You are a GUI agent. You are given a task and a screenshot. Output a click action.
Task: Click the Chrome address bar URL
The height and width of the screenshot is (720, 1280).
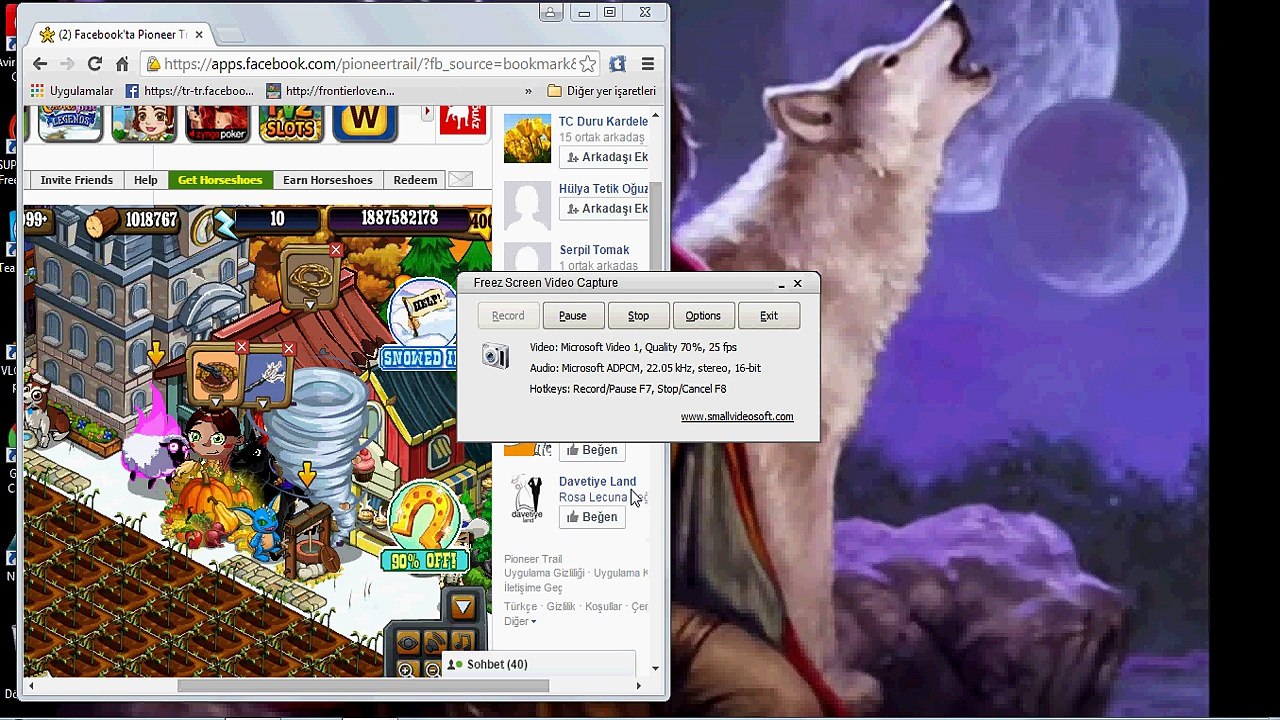(370, 64)
